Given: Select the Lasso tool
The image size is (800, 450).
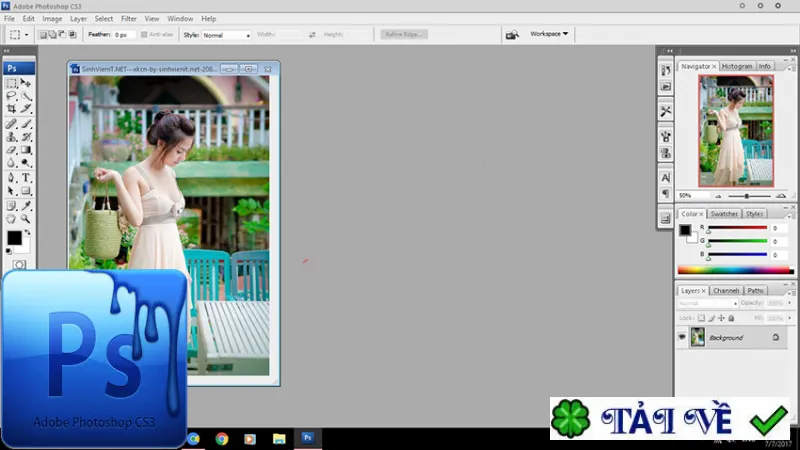Looking at the screenshot, I should 12,96.
